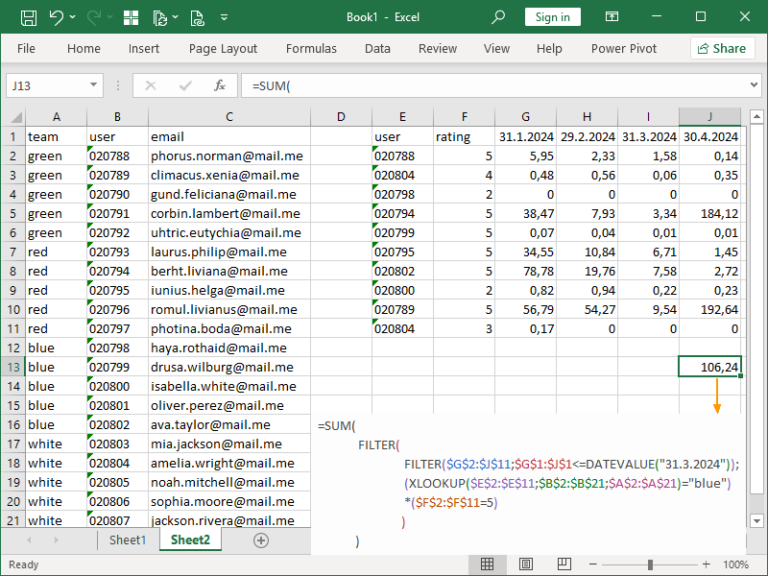Click the vertical scrollbar up arrow
The height and width of the screenshot is (576, 768).
click(x=757, y=117)
